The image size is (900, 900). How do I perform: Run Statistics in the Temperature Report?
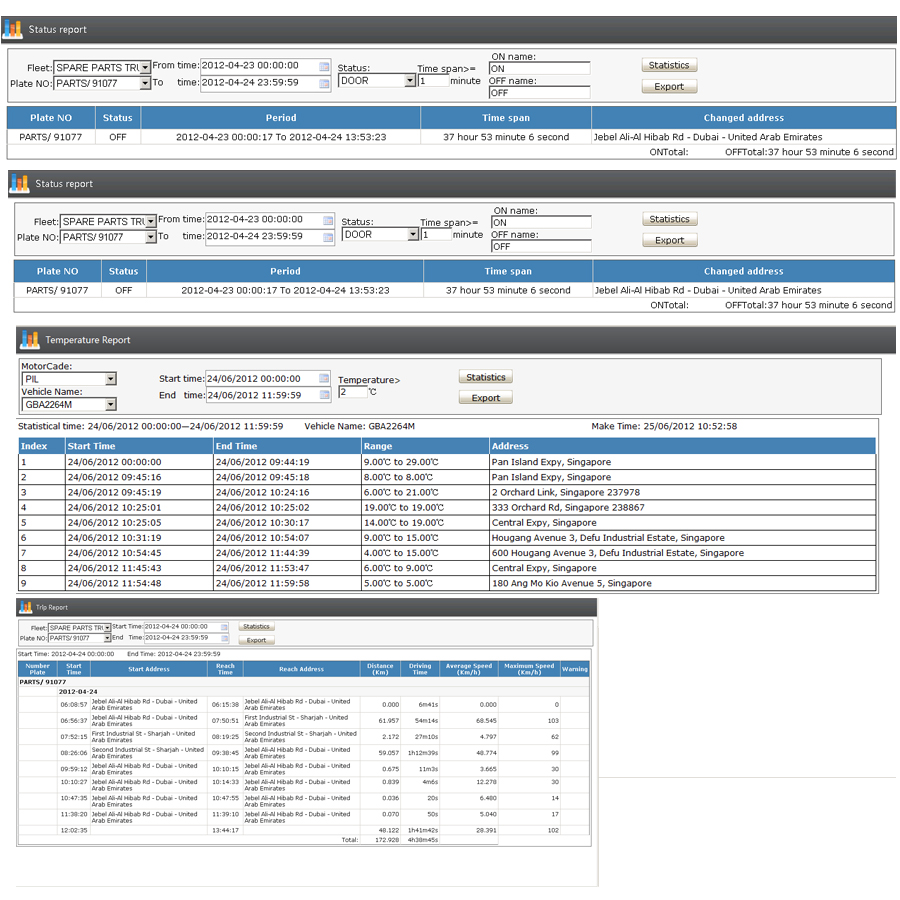(486, 377)
